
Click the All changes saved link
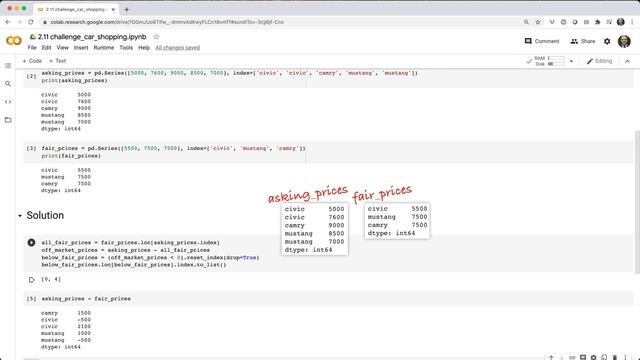point(178,48)
